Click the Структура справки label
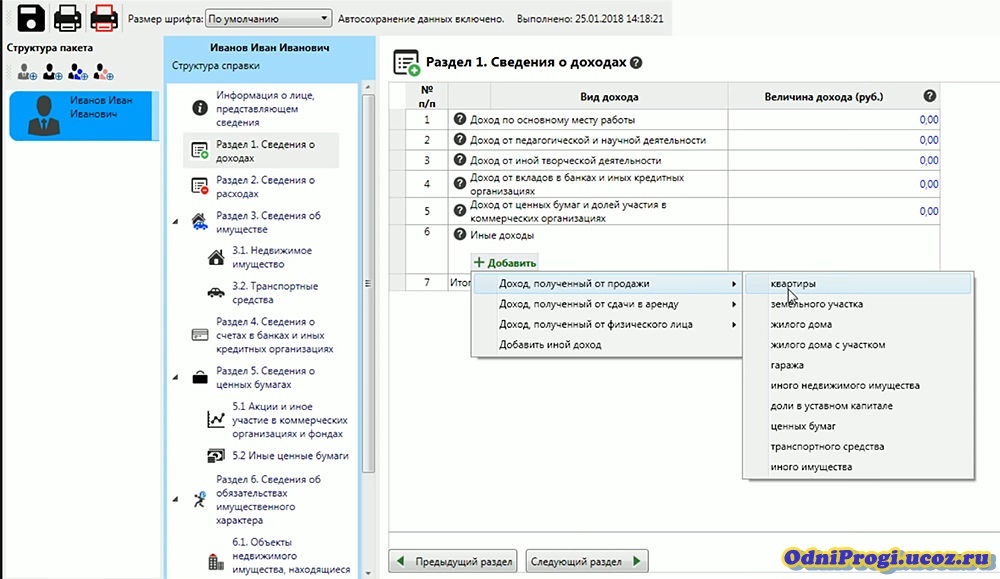1000x579 pixels. [216, 66]
